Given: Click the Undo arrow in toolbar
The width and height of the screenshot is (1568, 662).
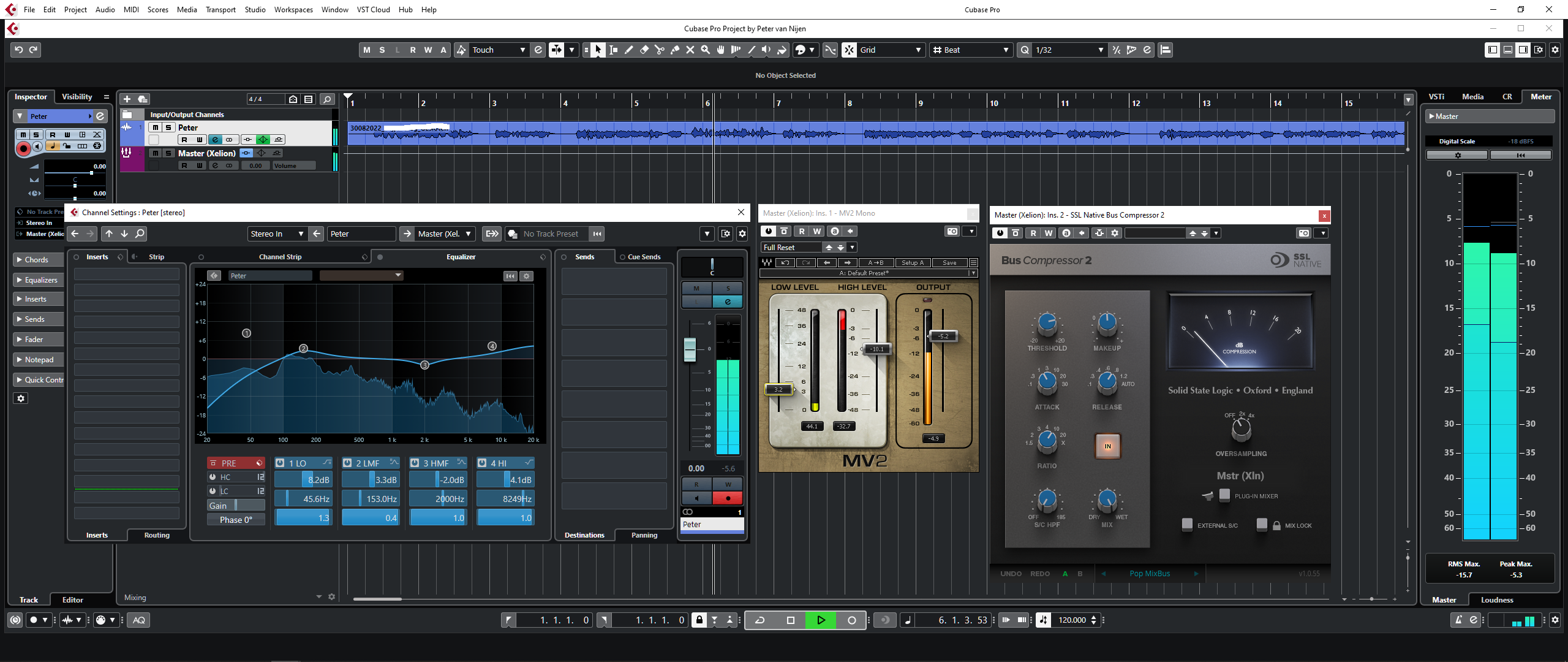Looking at the screenshot, I should 18,50.
